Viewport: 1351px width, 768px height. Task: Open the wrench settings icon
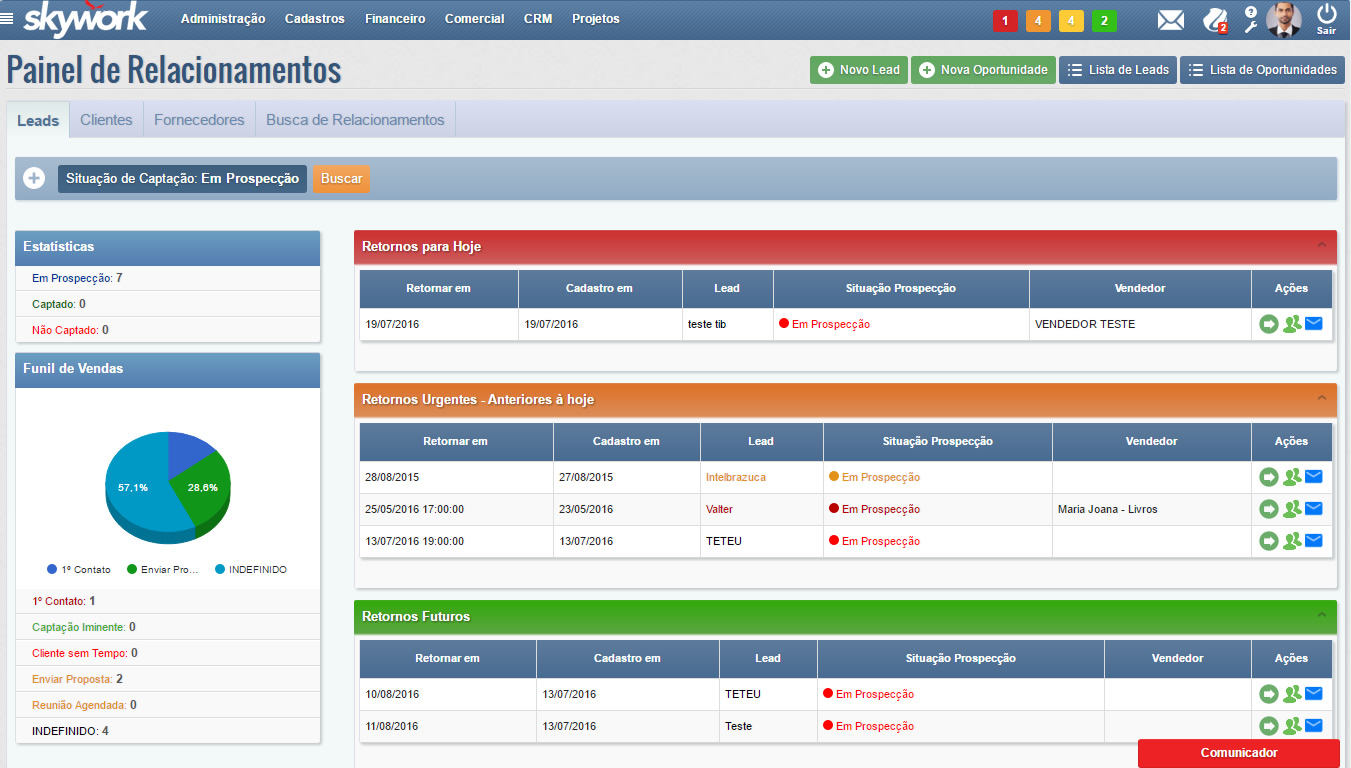[1250, 27]
